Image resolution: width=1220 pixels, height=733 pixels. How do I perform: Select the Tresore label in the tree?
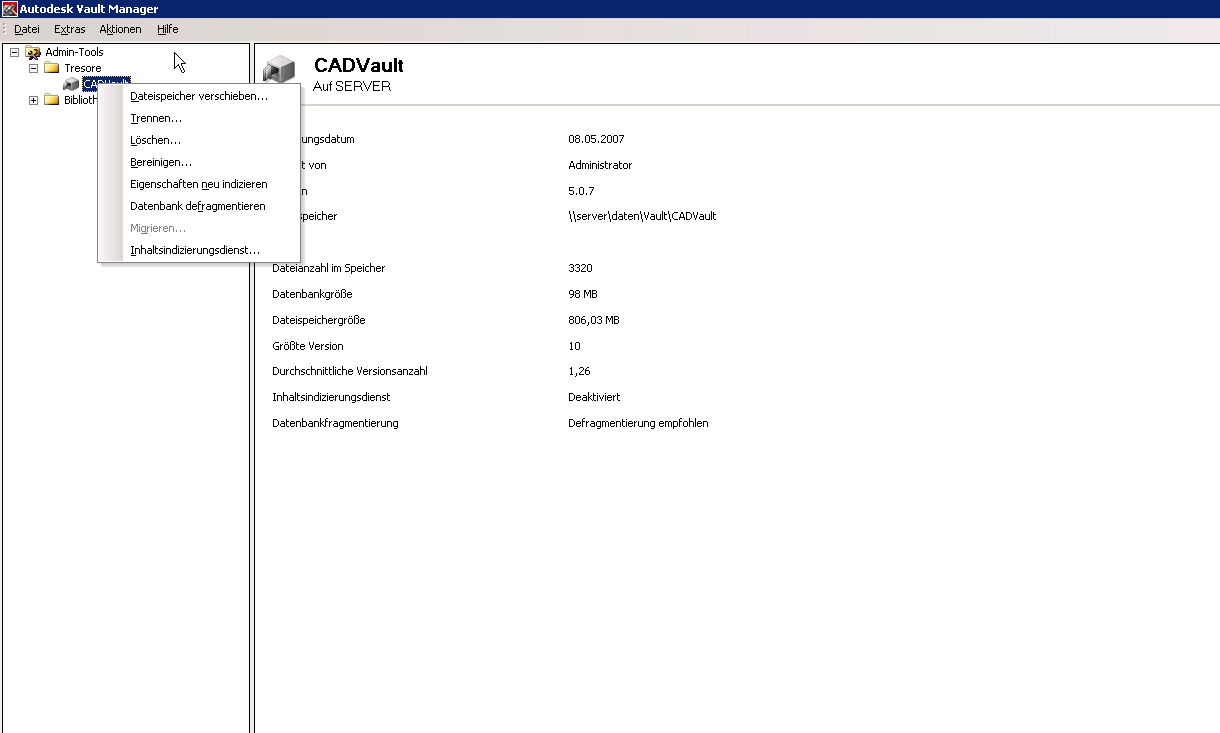point(83,68)
